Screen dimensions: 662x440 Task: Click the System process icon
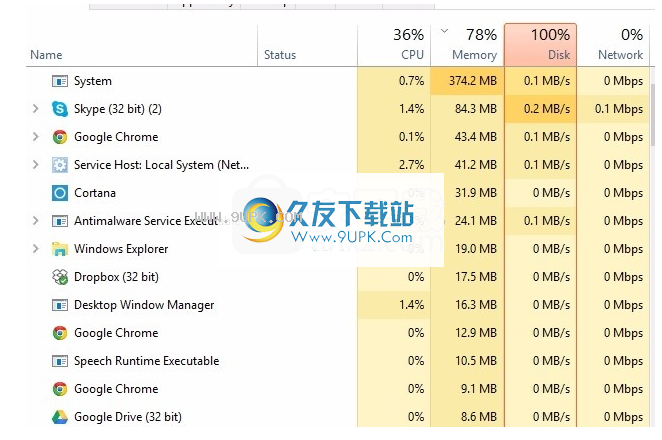[x=59, y=81]
